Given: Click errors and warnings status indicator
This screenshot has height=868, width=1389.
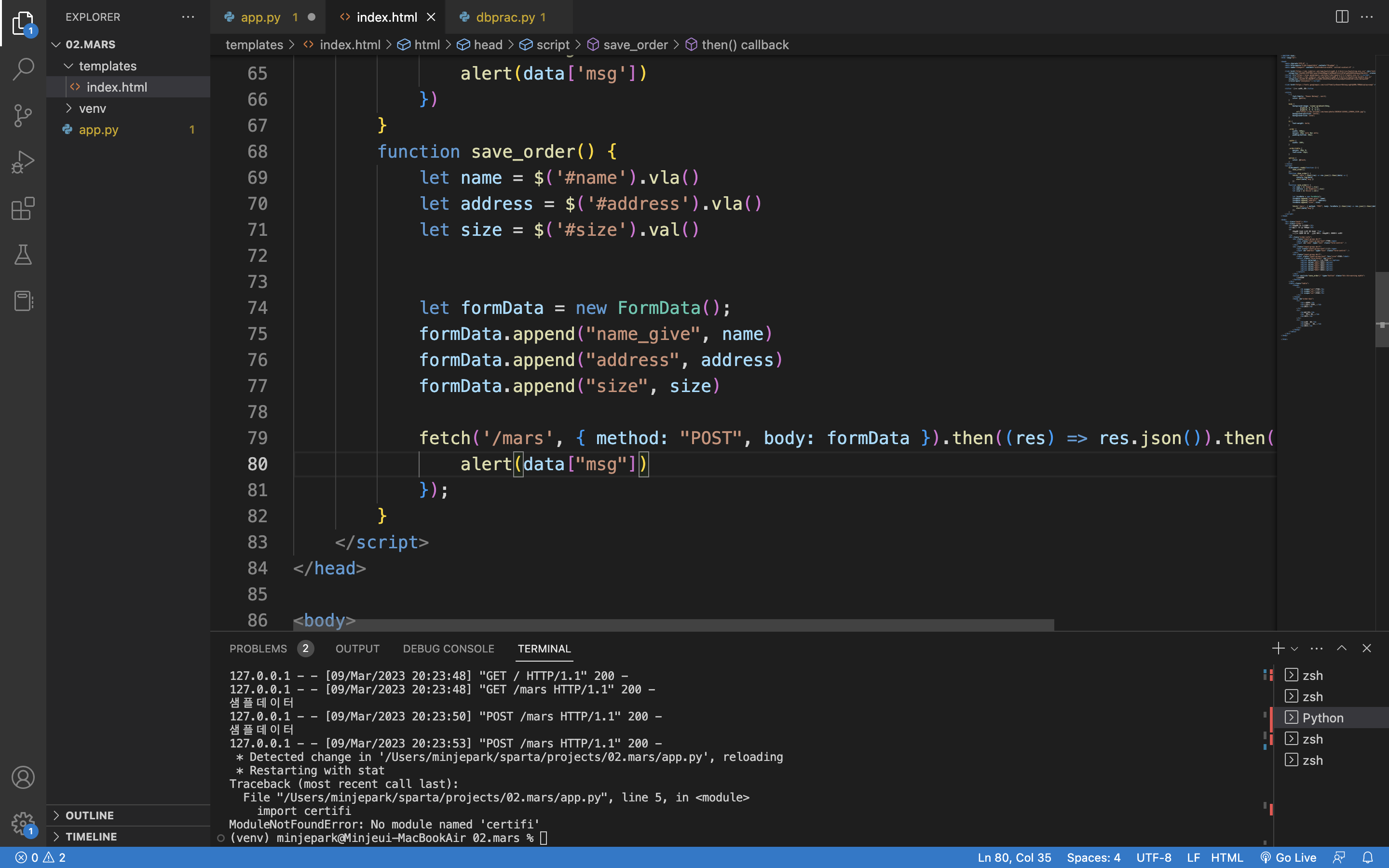Looking at the screenshot, I should pos(40,858).
